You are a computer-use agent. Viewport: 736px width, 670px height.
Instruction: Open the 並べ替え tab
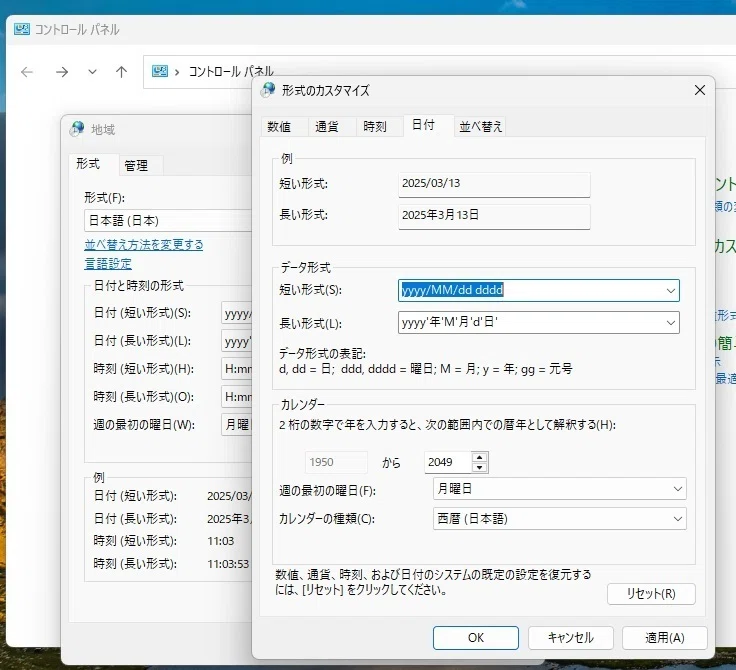pyautogui.click(x=481, y=126)
